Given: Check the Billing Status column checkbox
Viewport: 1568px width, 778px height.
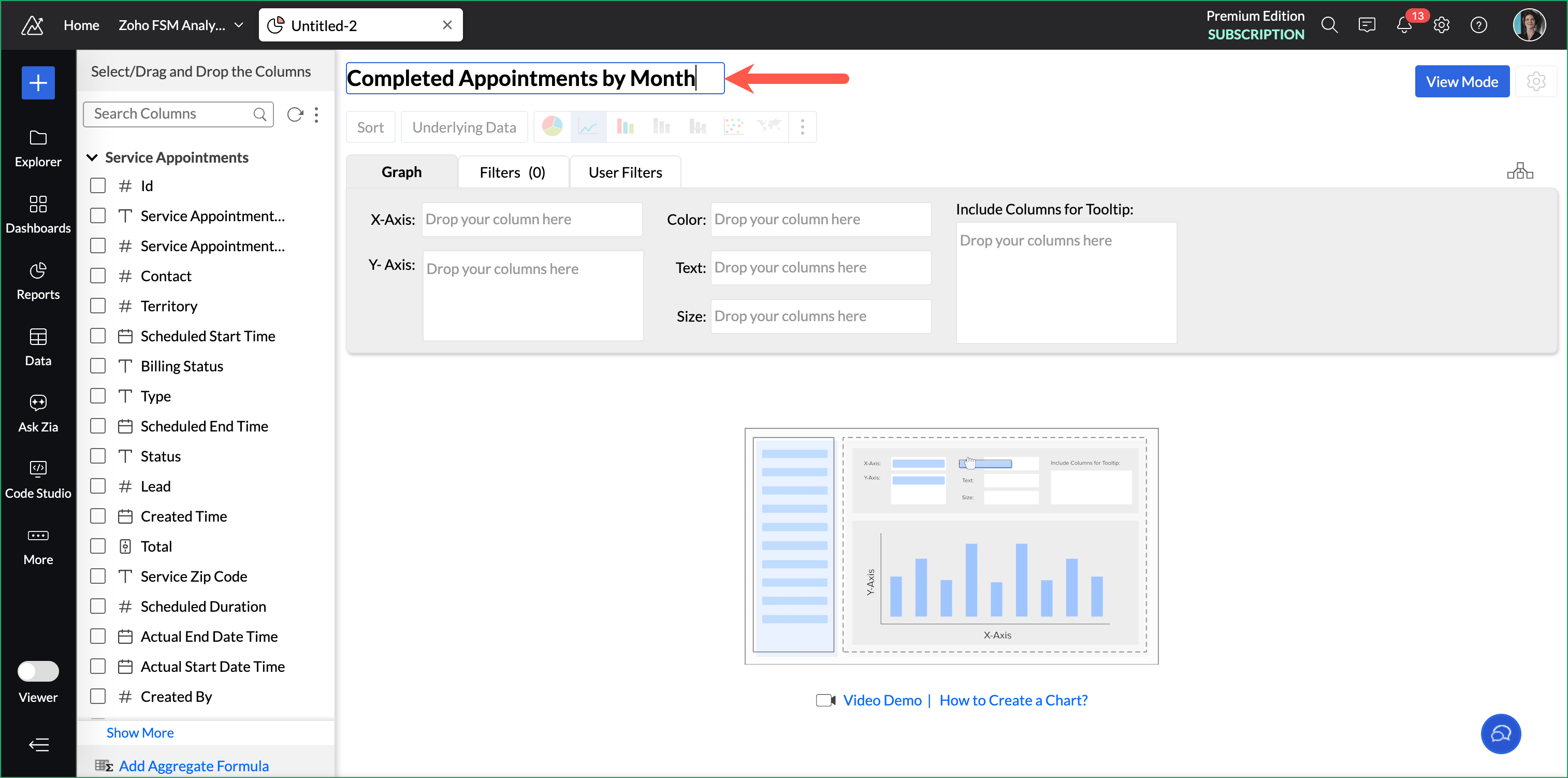Looking at the screenshot, I should coord(98,366).
